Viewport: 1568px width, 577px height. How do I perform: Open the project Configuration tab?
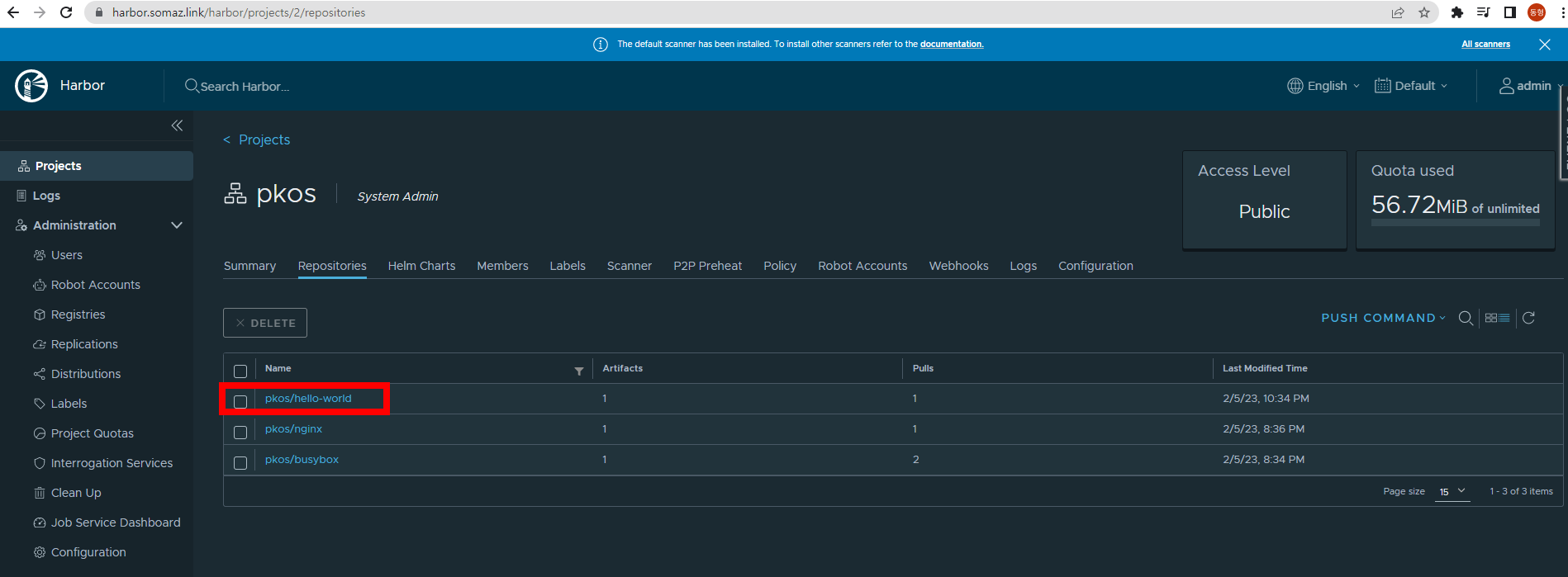[x=1095, y=266]
